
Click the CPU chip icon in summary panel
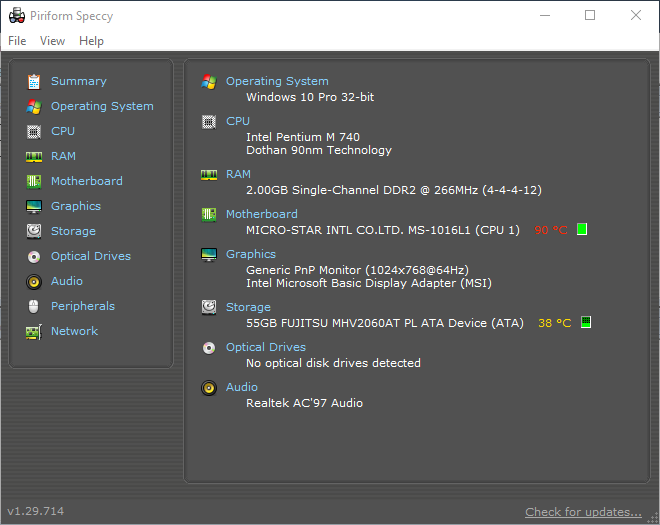[209, 122]
